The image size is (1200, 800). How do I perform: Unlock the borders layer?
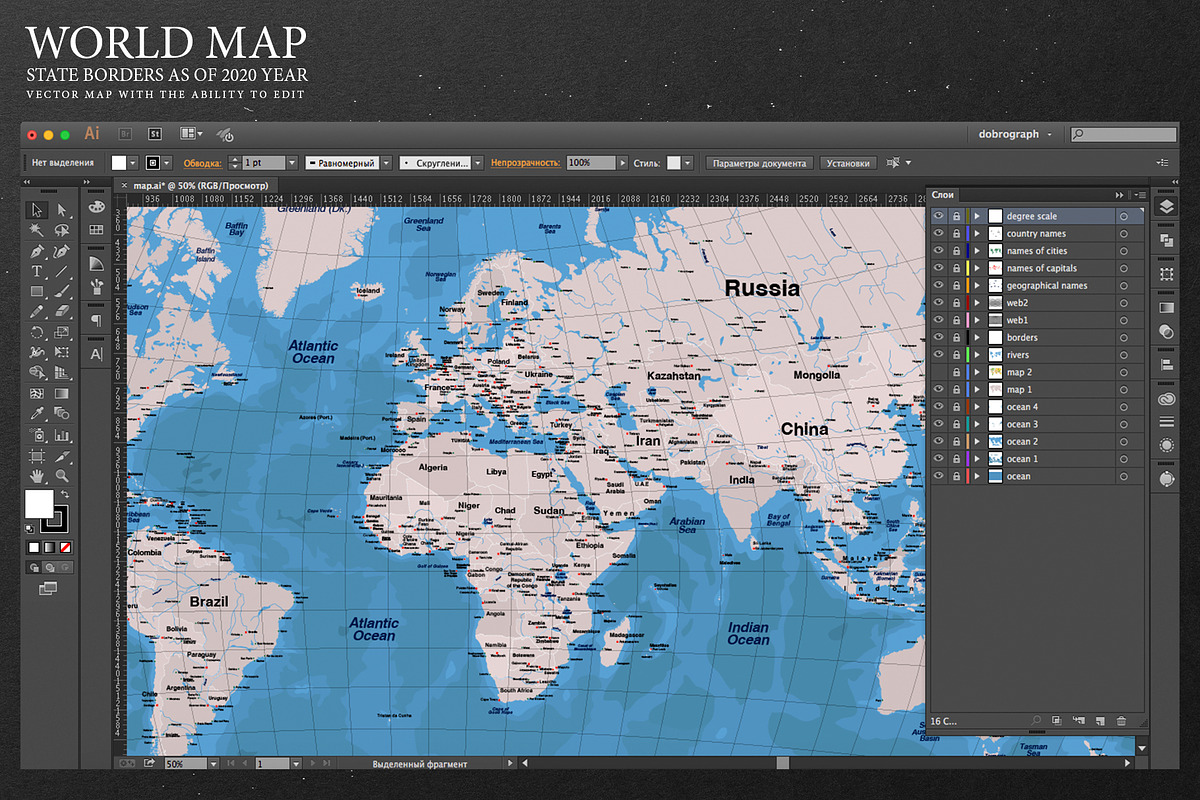pyautogui.click(x=956, y=337)
